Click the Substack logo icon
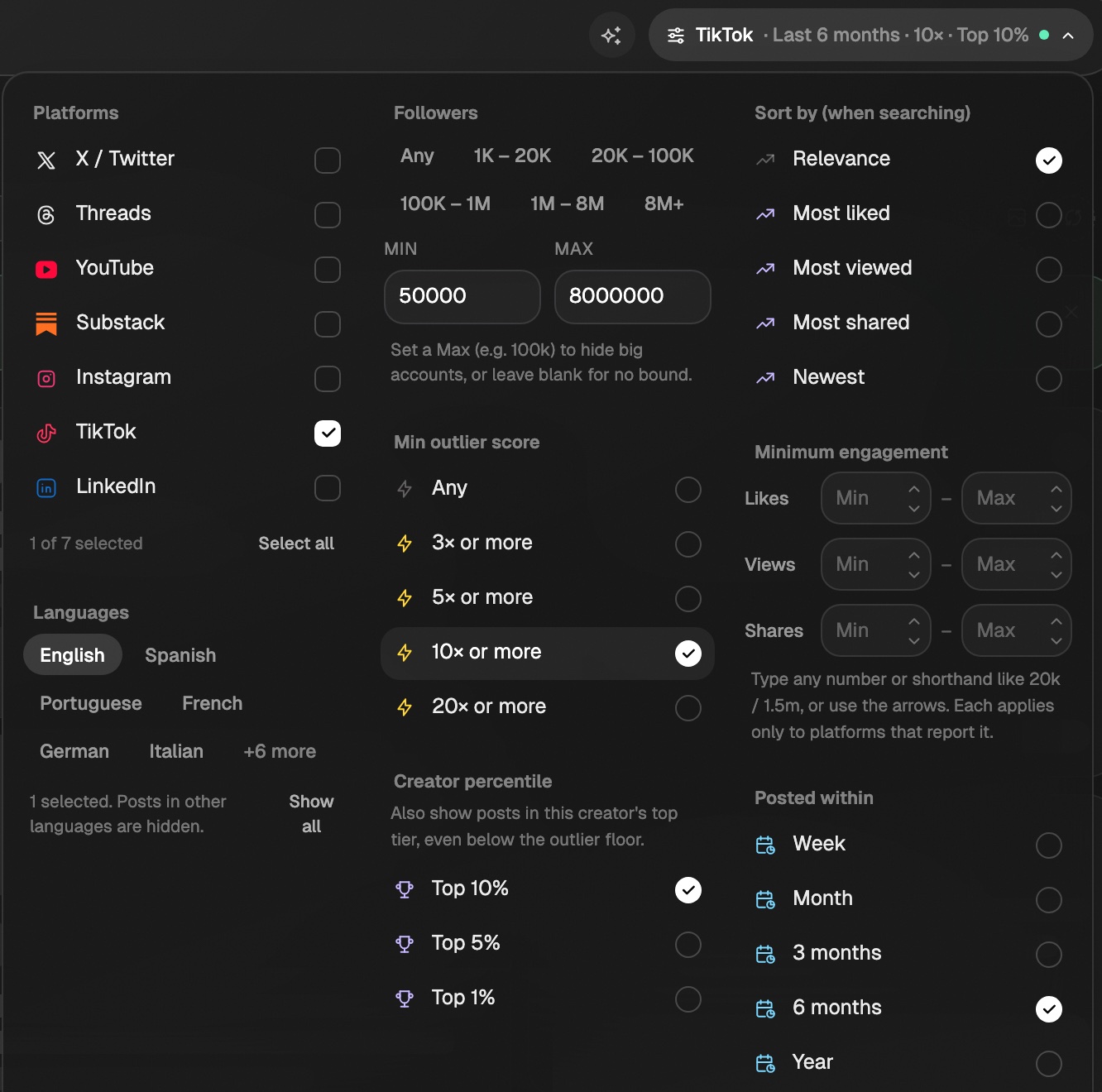Screen dimensions: 1102x1092 46,324
